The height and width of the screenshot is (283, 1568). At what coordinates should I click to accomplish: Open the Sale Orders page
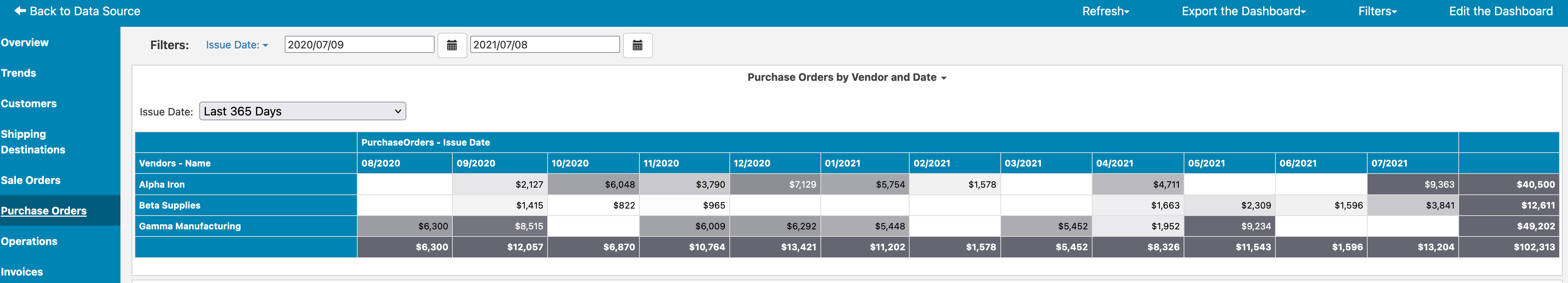click(30, 180)
